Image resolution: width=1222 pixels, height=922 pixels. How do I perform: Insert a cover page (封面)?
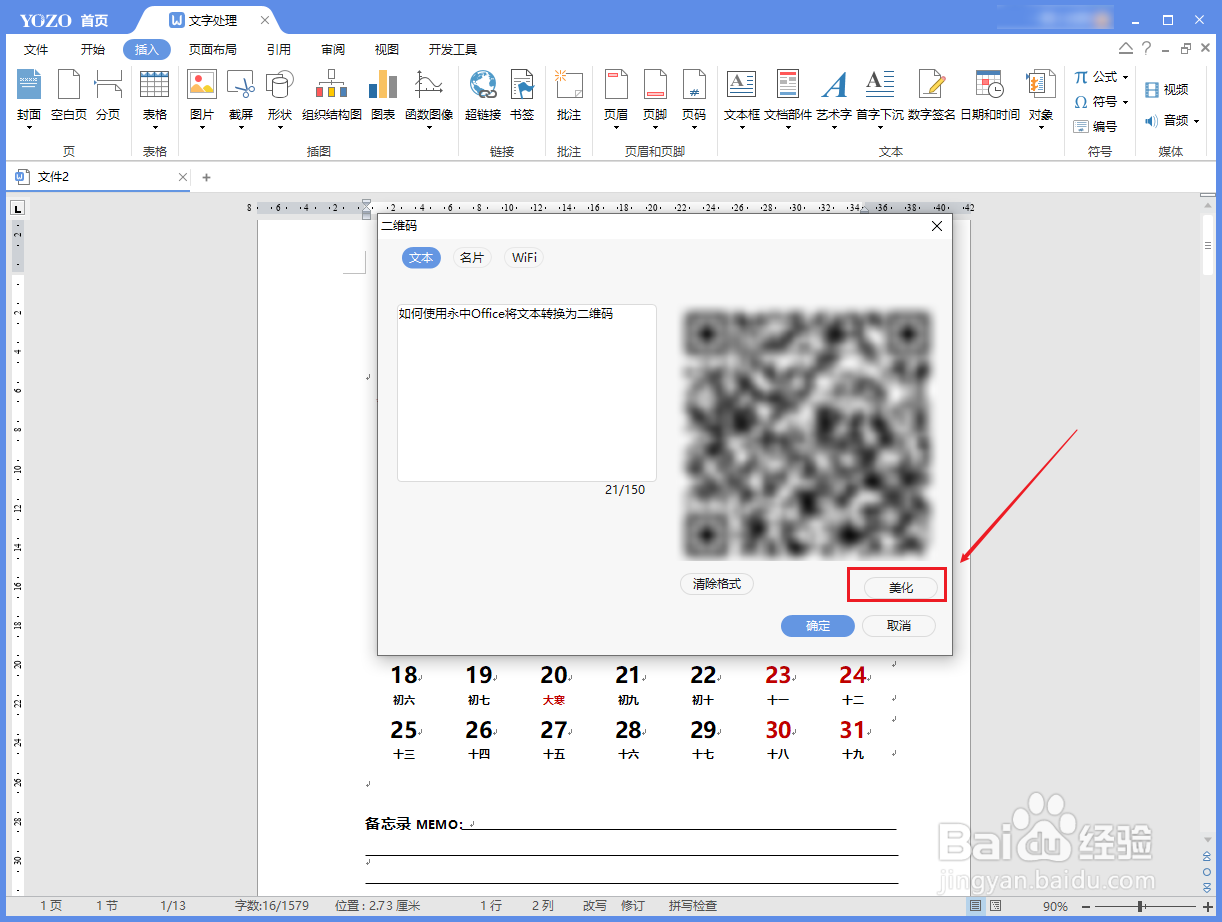pos(29,98)
